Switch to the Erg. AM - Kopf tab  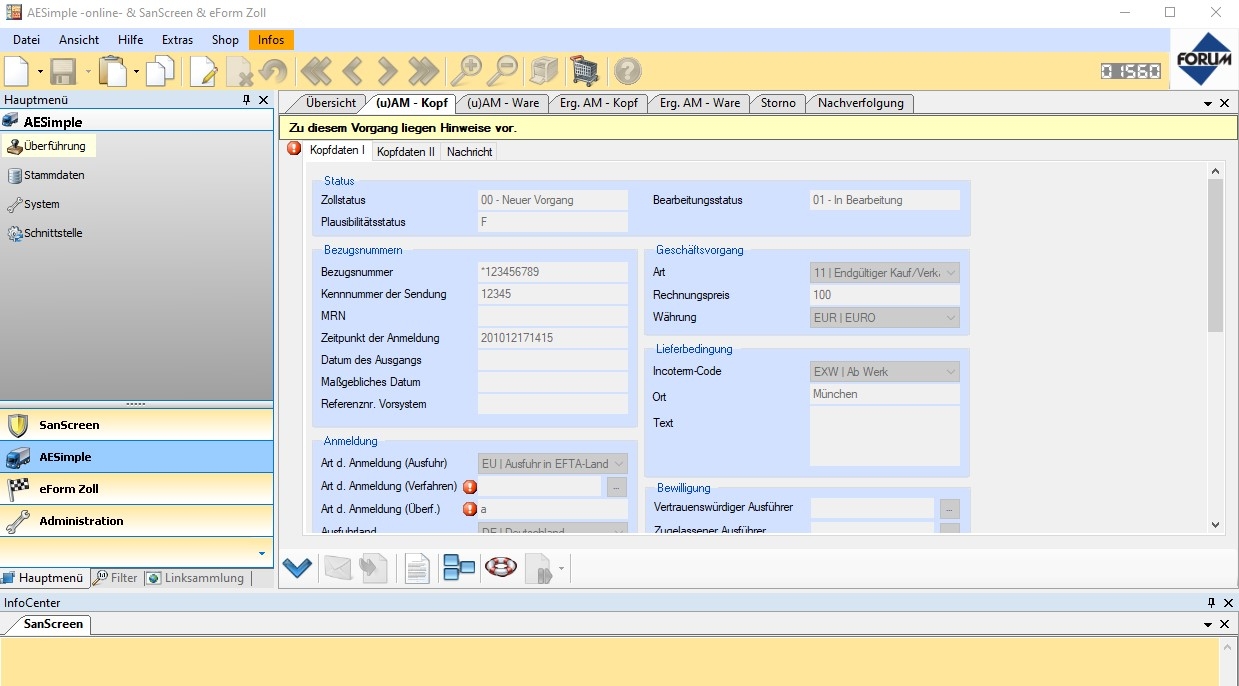(x=598, y=103)
